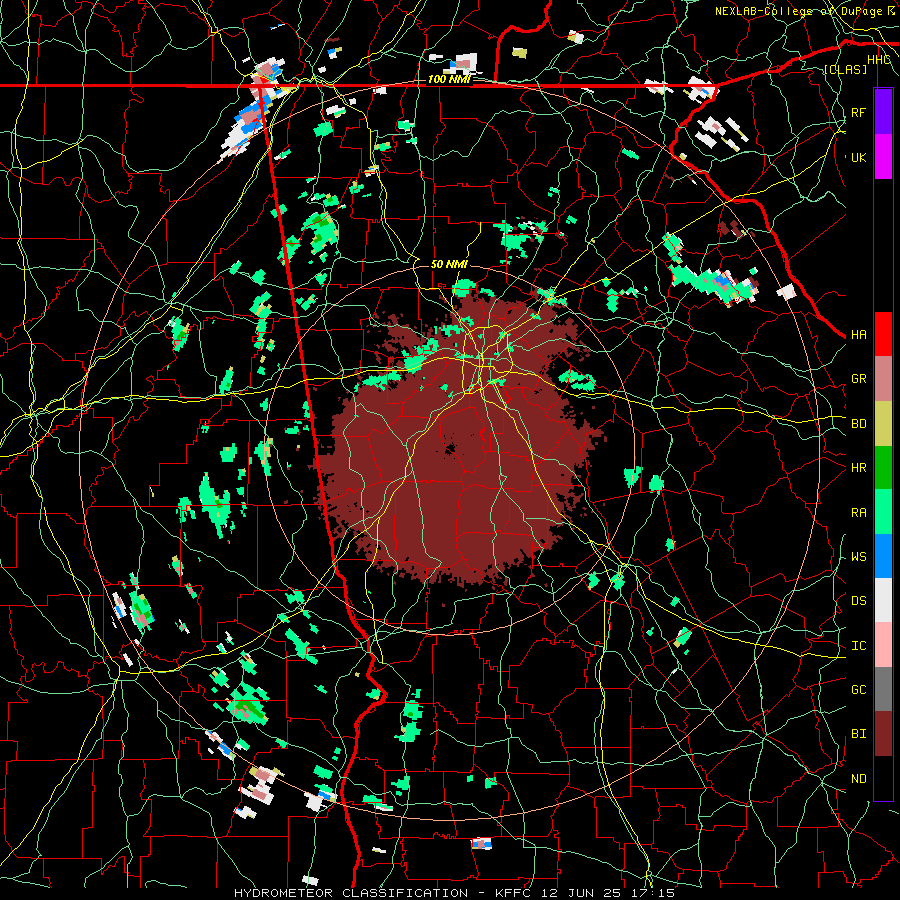Click the [CLAS] units label
Image resolution: width=900 pixels, height=900 pixels.
point(845,69)
